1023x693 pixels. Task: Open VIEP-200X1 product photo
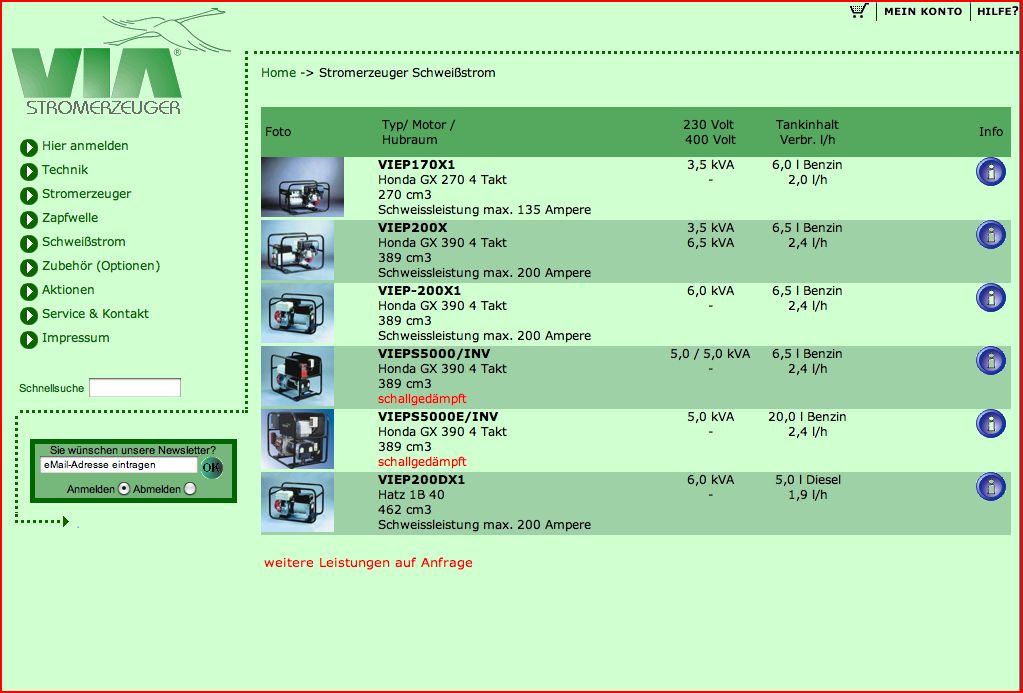click(x=298, y=314)
